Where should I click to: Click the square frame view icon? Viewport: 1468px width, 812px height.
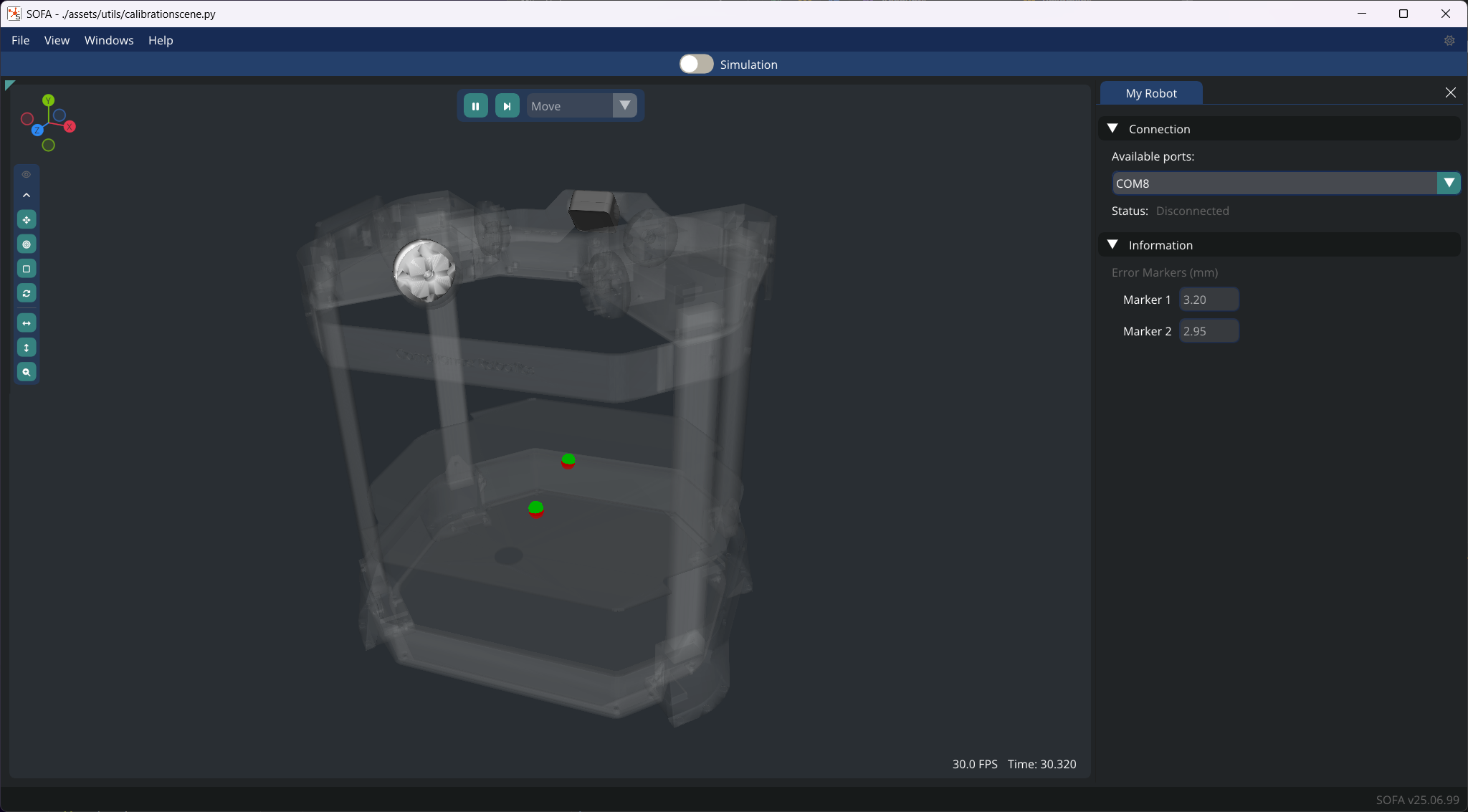click(x=27, y=269)
